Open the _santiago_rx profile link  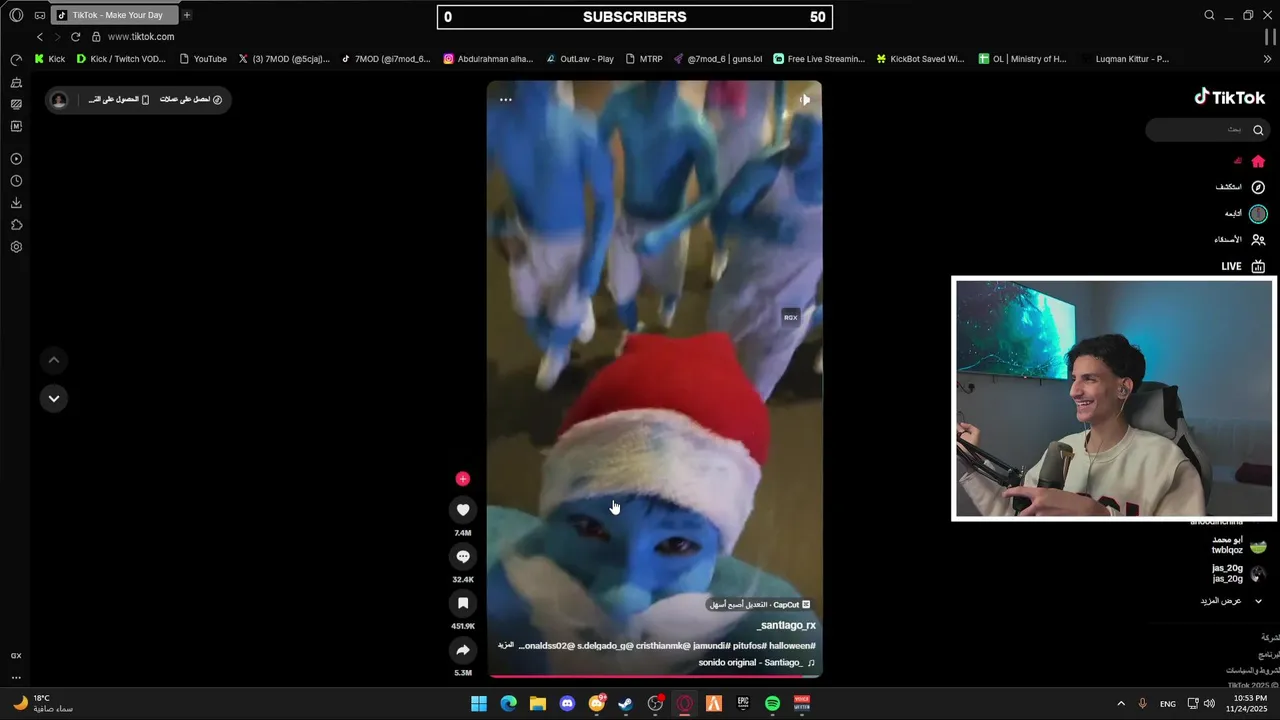click(786, 625)
